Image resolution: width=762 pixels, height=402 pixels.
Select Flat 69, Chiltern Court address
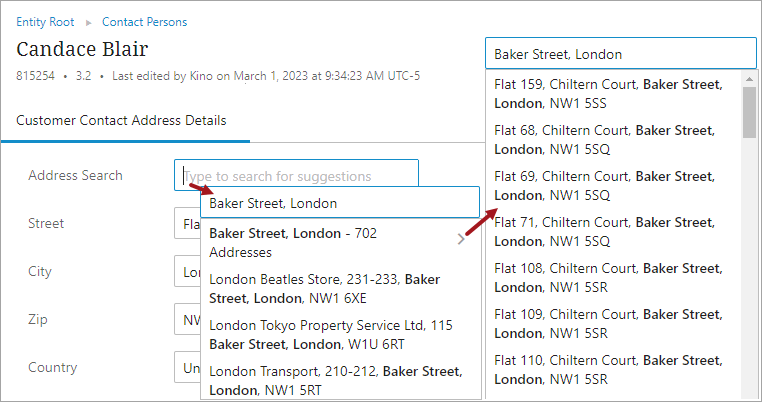coord(612,186)
